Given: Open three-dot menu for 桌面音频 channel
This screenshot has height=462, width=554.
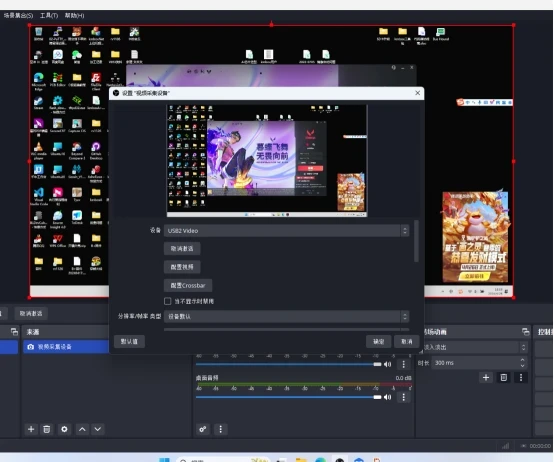Looking at the screenshot, I should 403,397.
